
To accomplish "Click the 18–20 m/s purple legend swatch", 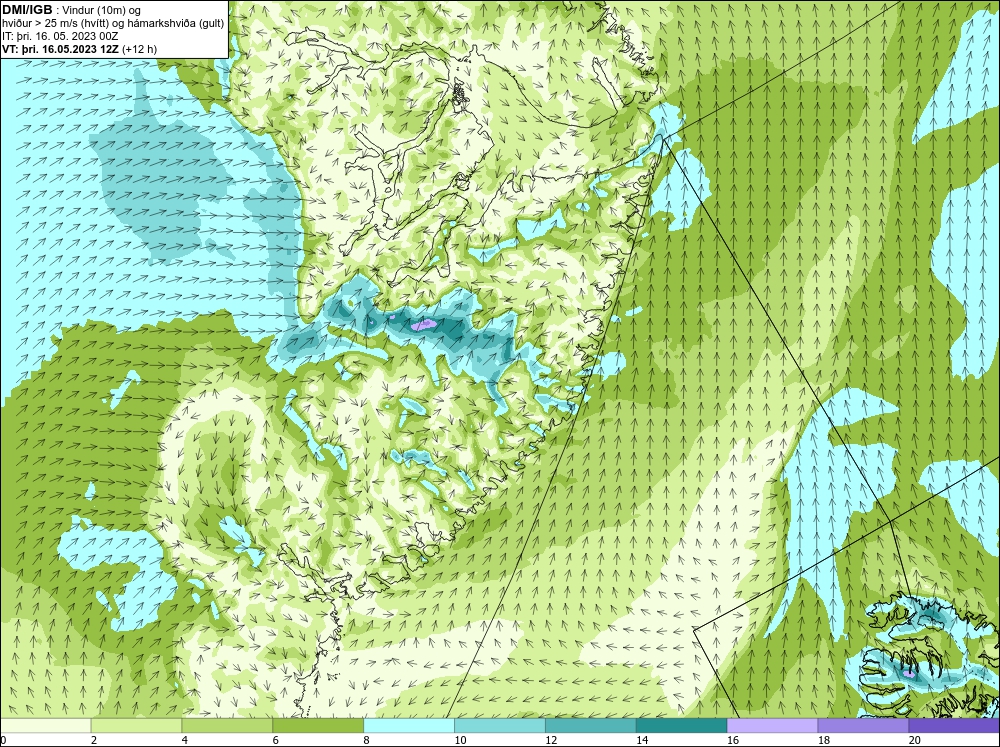I will [x=863, y=726].
